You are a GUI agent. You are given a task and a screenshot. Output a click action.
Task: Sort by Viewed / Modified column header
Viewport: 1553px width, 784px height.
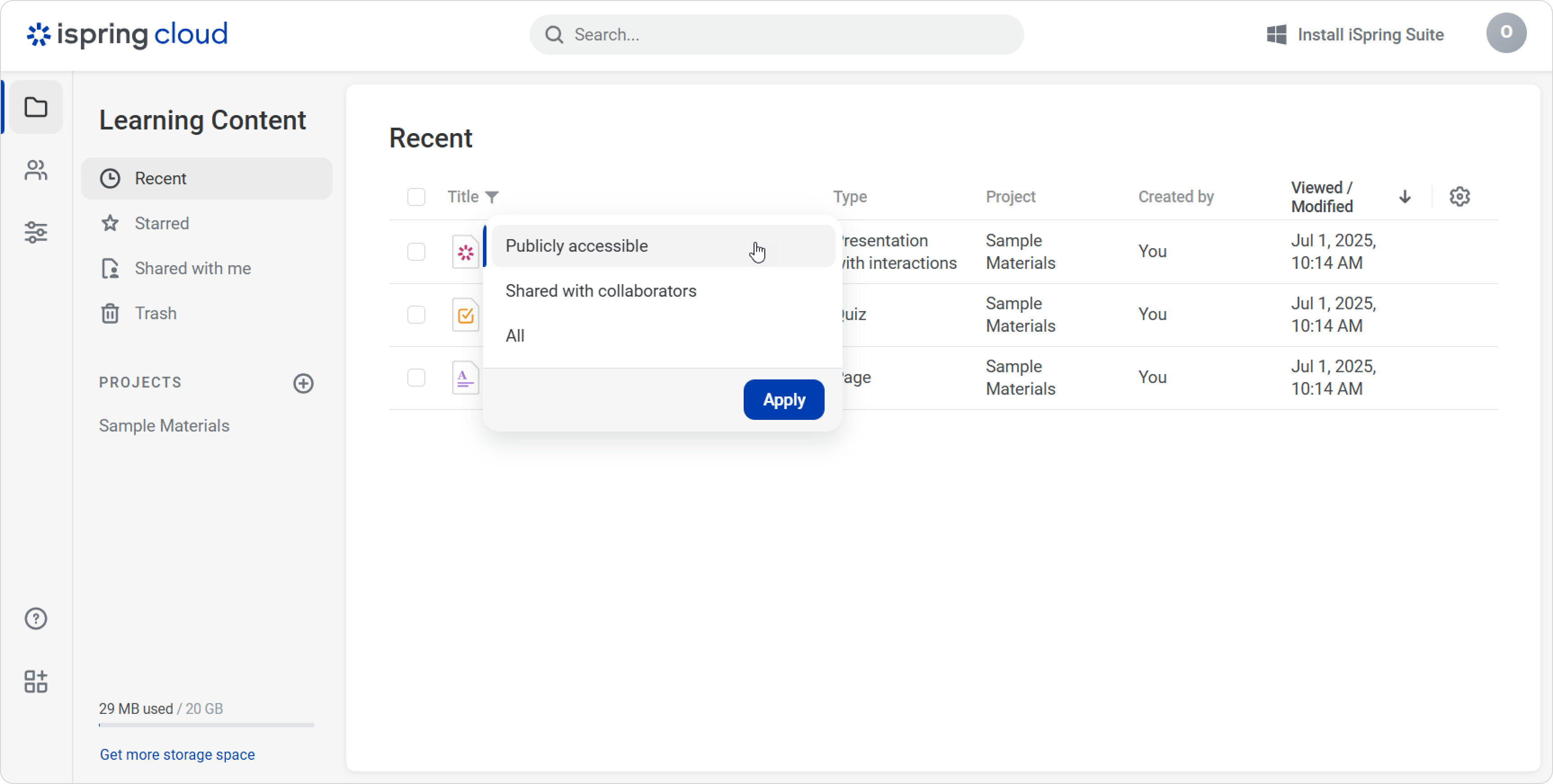tap(1321, 196)
